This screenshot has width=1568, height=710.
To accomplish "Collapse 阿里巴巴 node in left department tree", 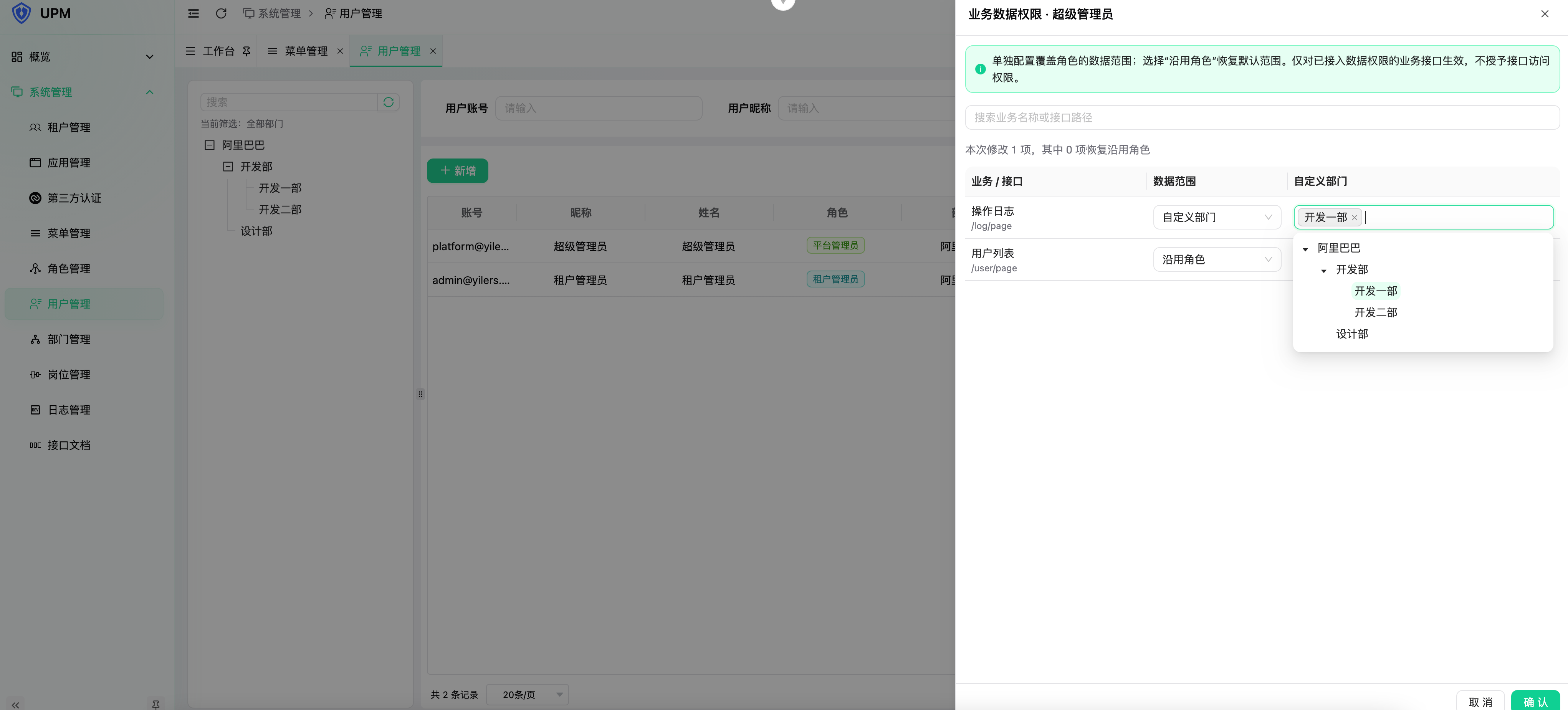I will tap(209, 145).
